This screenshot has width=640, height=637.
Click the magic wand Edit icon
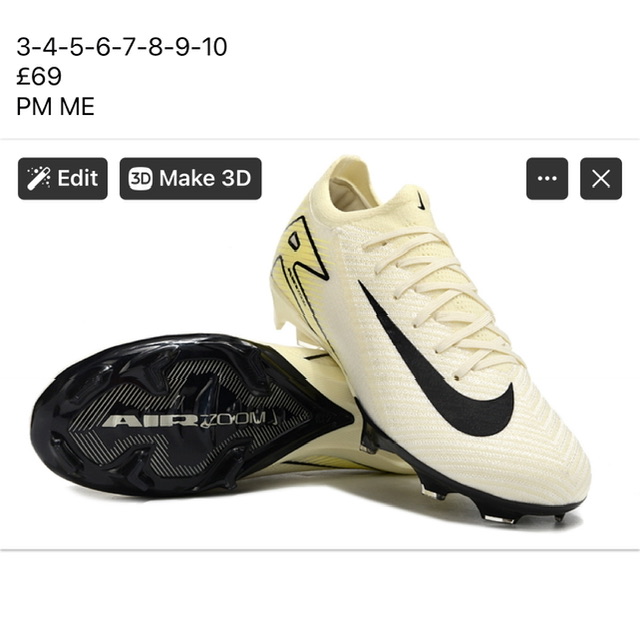pos(39,178)
